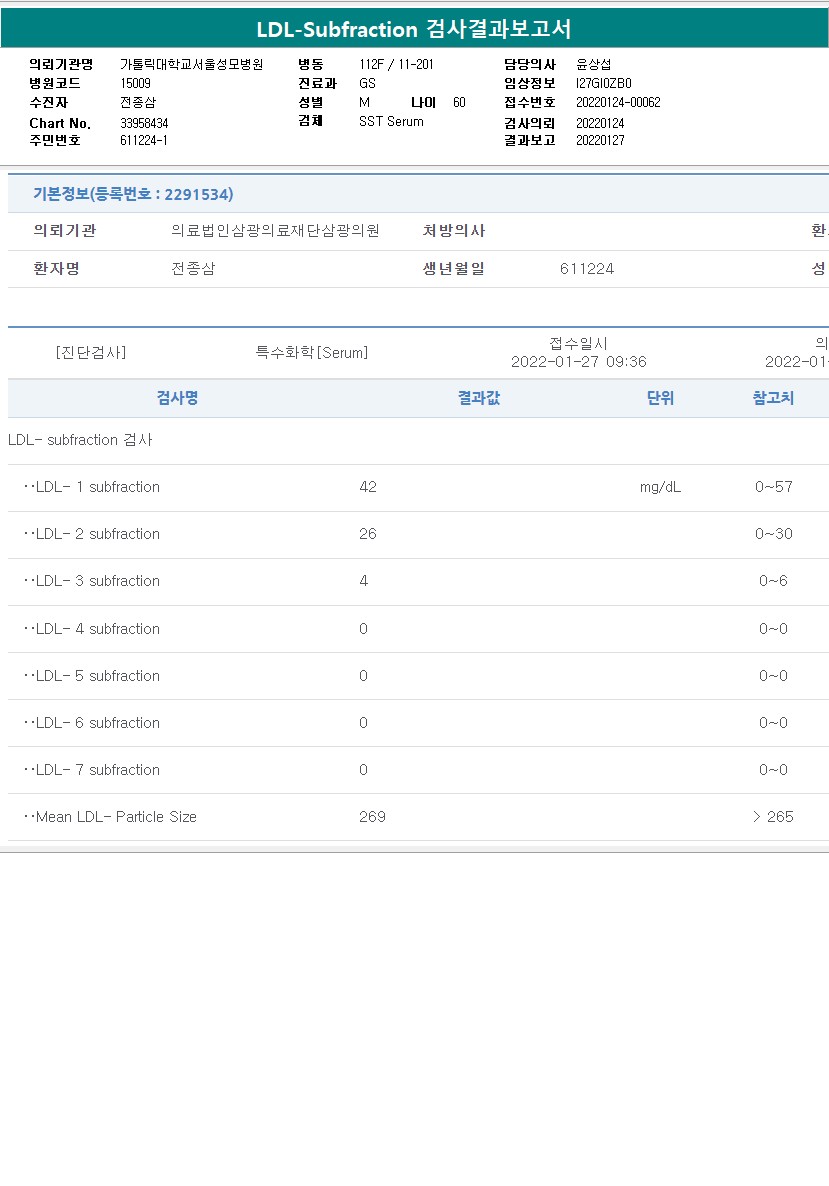
Task: Click the 결과값 column header
Action: tap(479, 398)
